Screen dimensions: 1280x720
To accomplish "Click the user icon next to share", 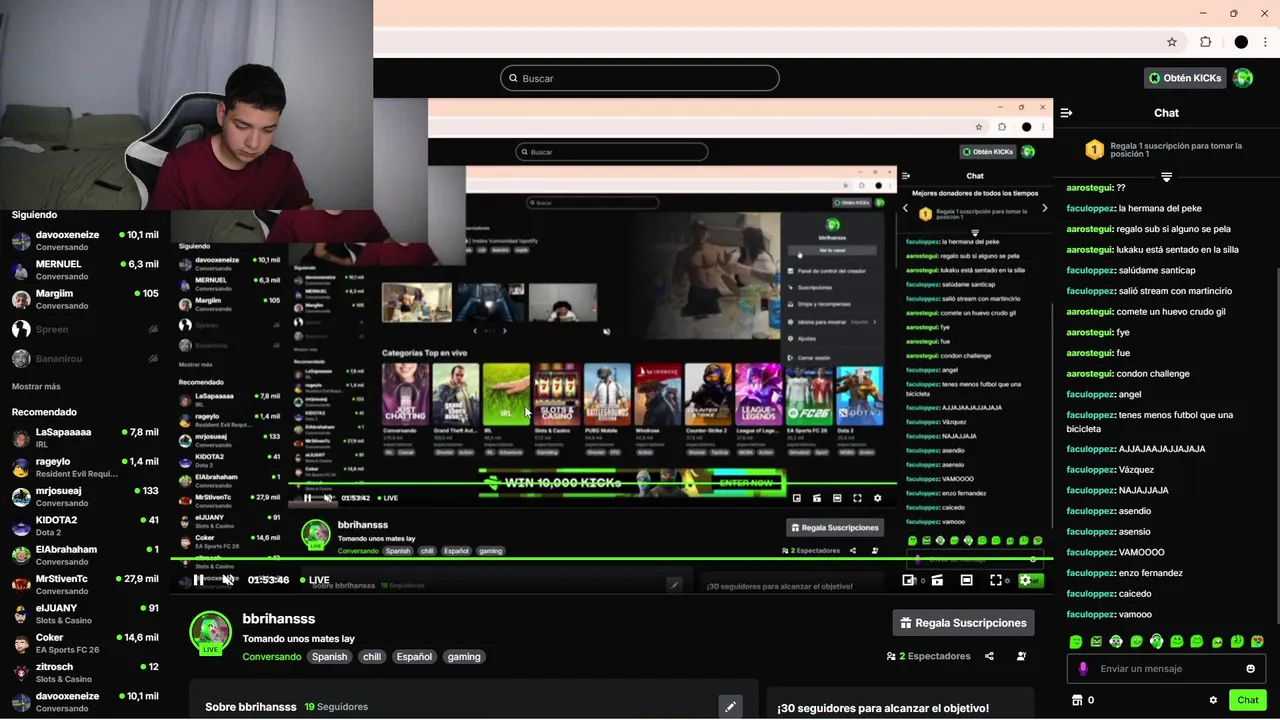I will point(1021,656).
